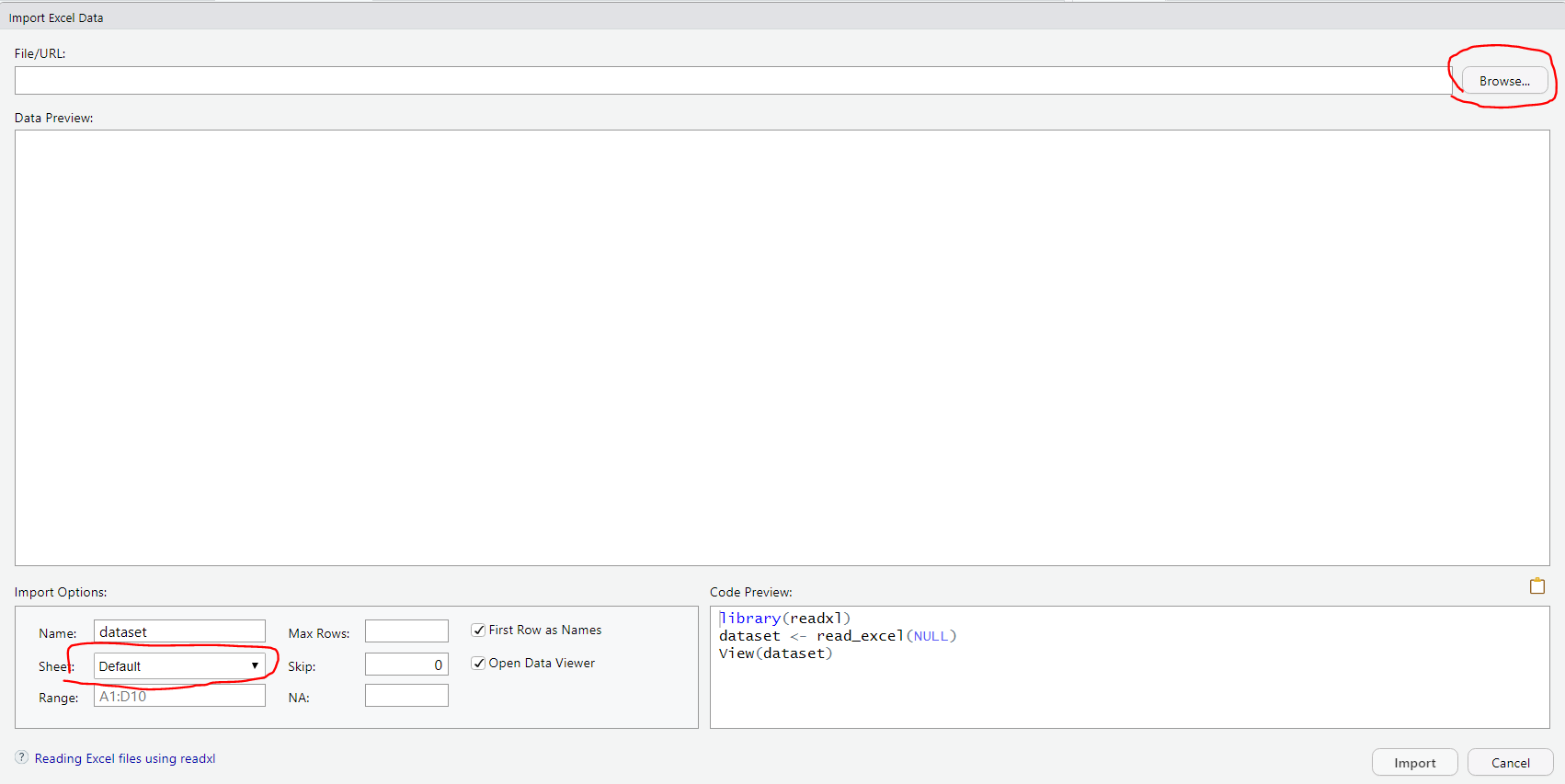Click the Data Preview pane

[x=782, y=347]
